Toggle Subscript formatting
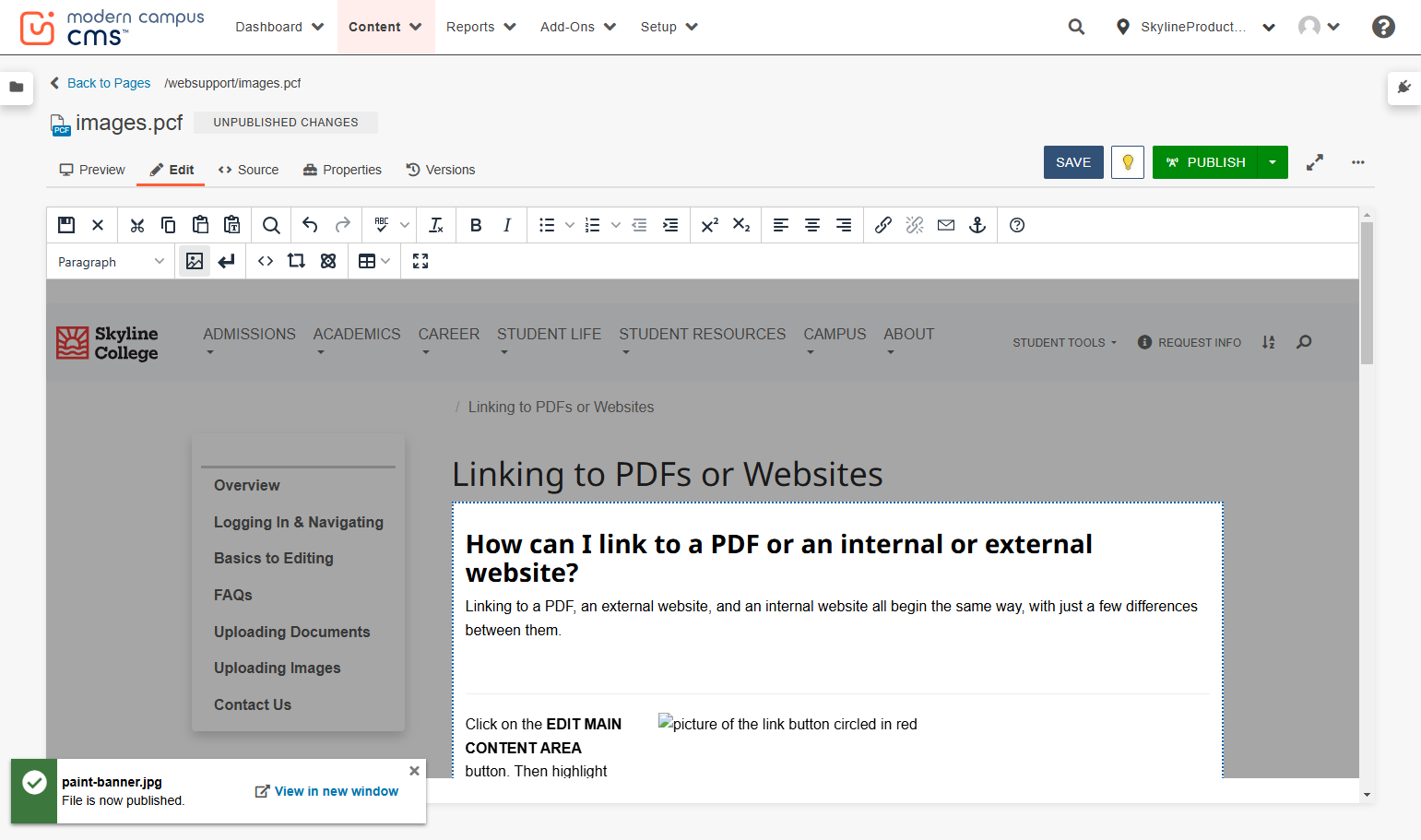This screenshot has width=1421, height=840. pos(741,225)
